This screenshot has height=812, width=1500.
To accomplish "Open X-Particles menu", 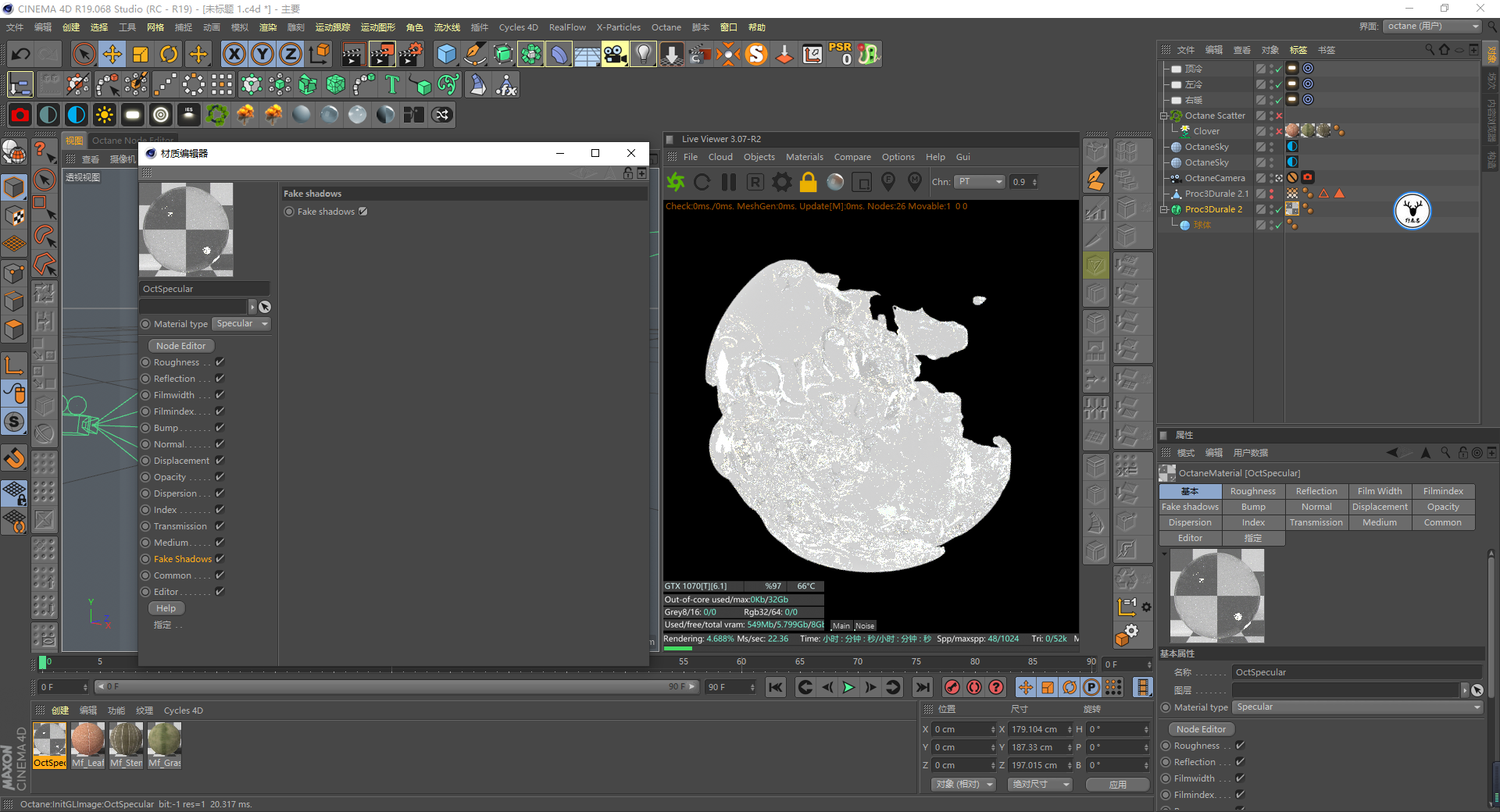I will pos(619,27).
